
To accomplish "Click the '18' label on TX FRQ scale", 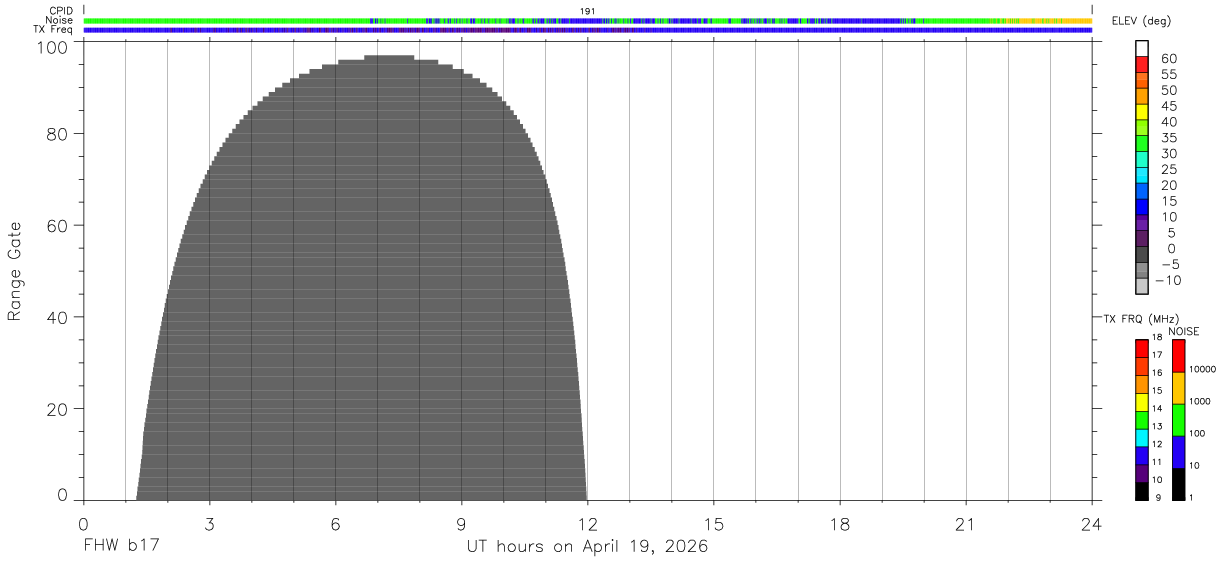I will point(1157,338).
